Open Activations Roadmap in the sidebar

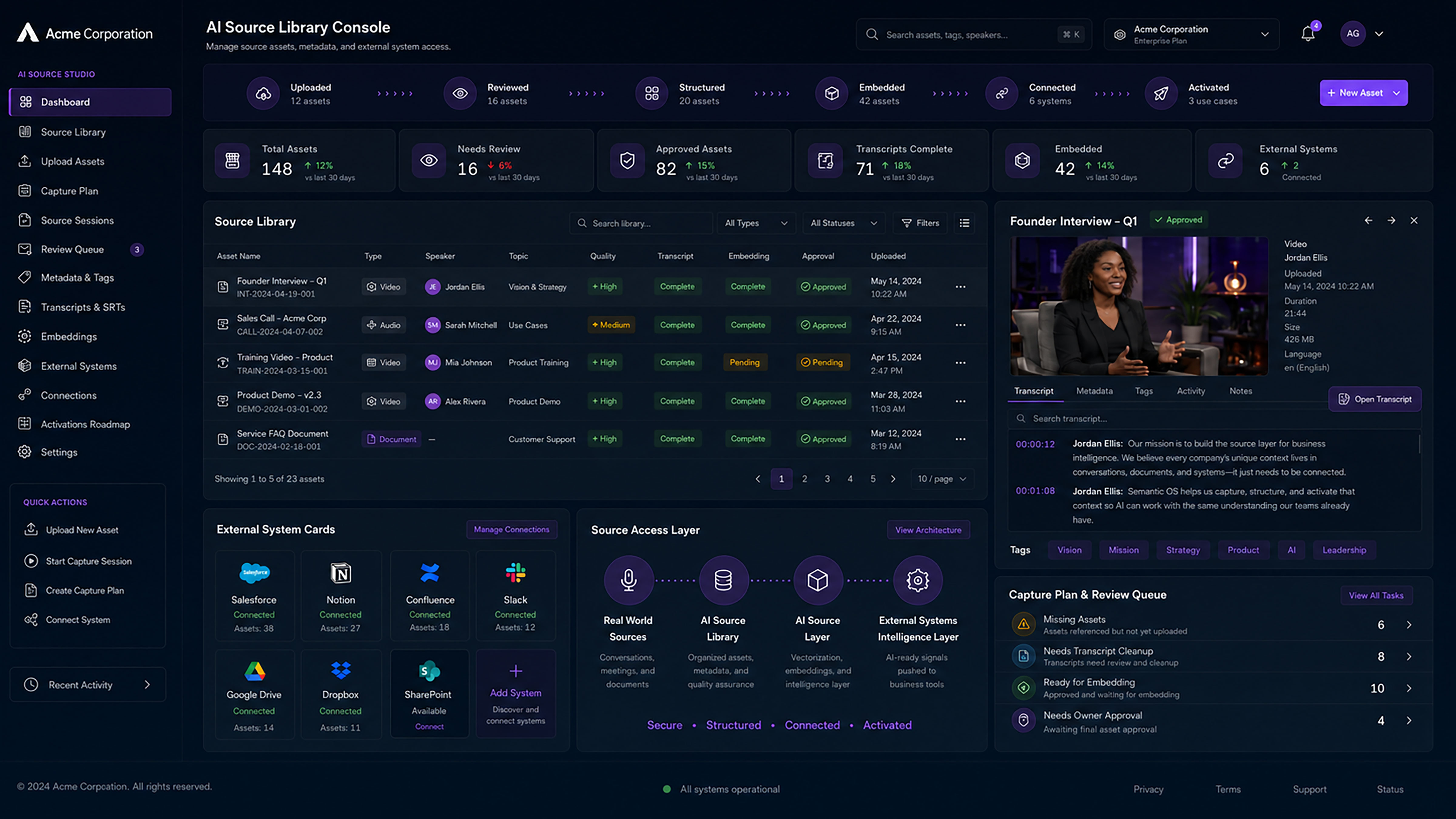[90, 424]
